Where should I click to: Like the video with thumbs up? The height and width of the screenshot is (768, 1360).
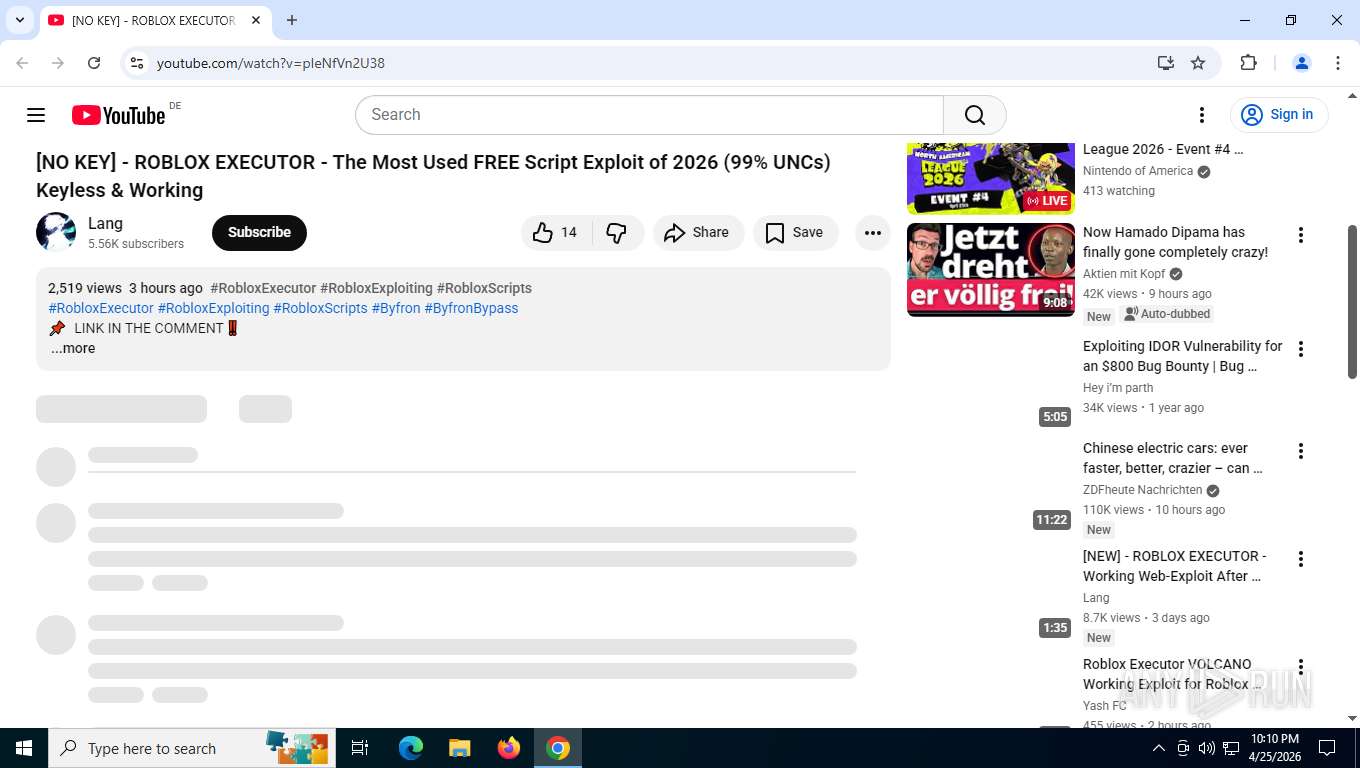click(556, 232)
